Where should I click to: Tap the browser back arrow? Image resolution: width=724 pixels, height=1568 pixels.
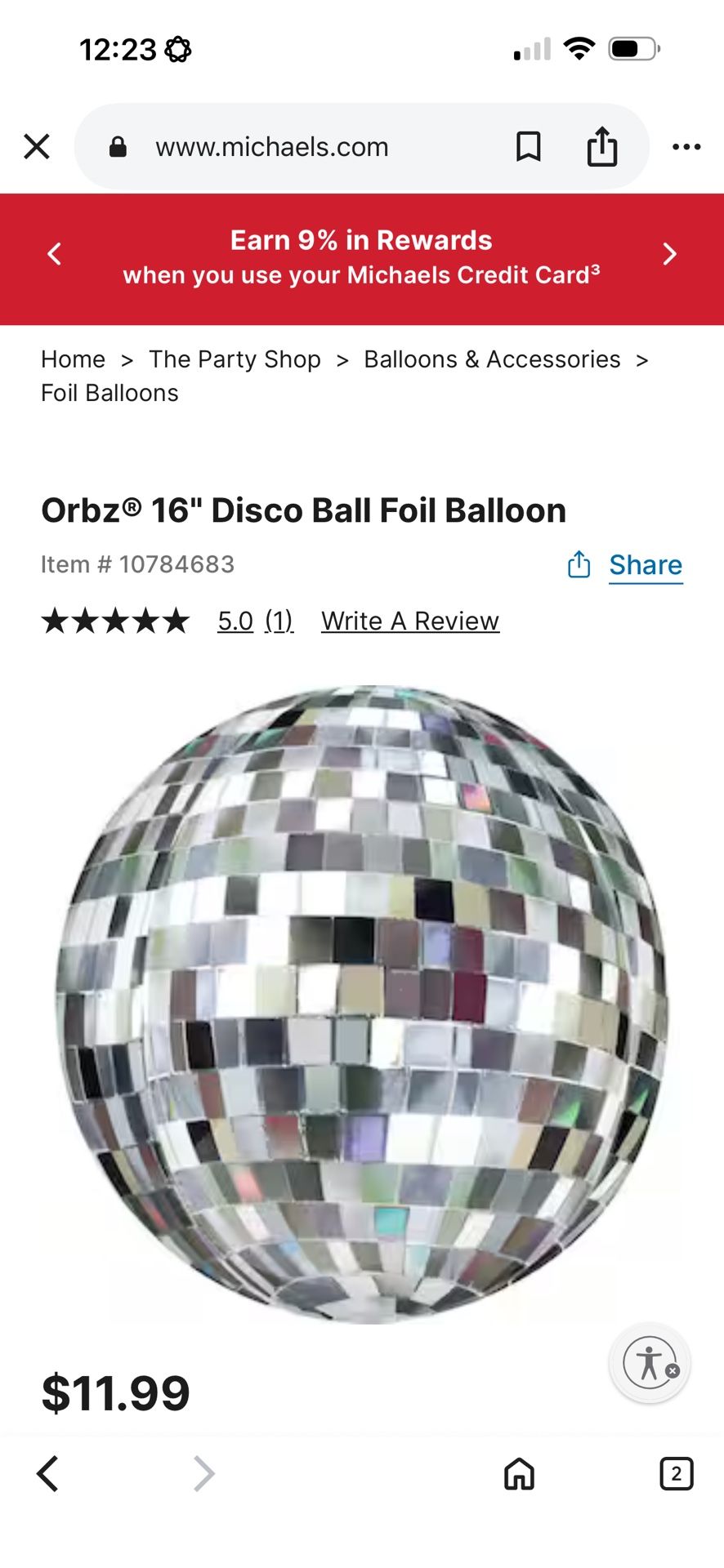47,1474
